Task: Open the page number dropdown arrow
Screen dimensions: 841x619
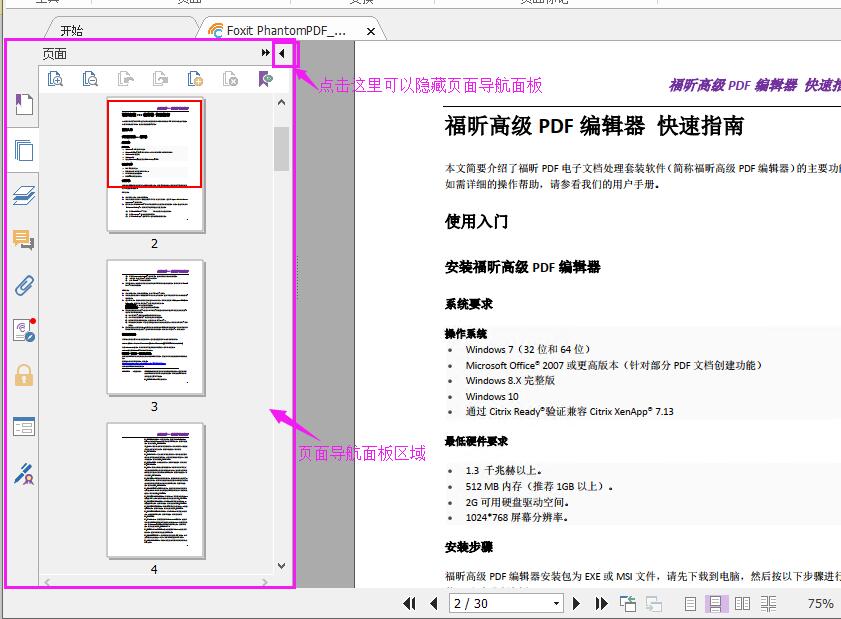Action: pos(556,603)
